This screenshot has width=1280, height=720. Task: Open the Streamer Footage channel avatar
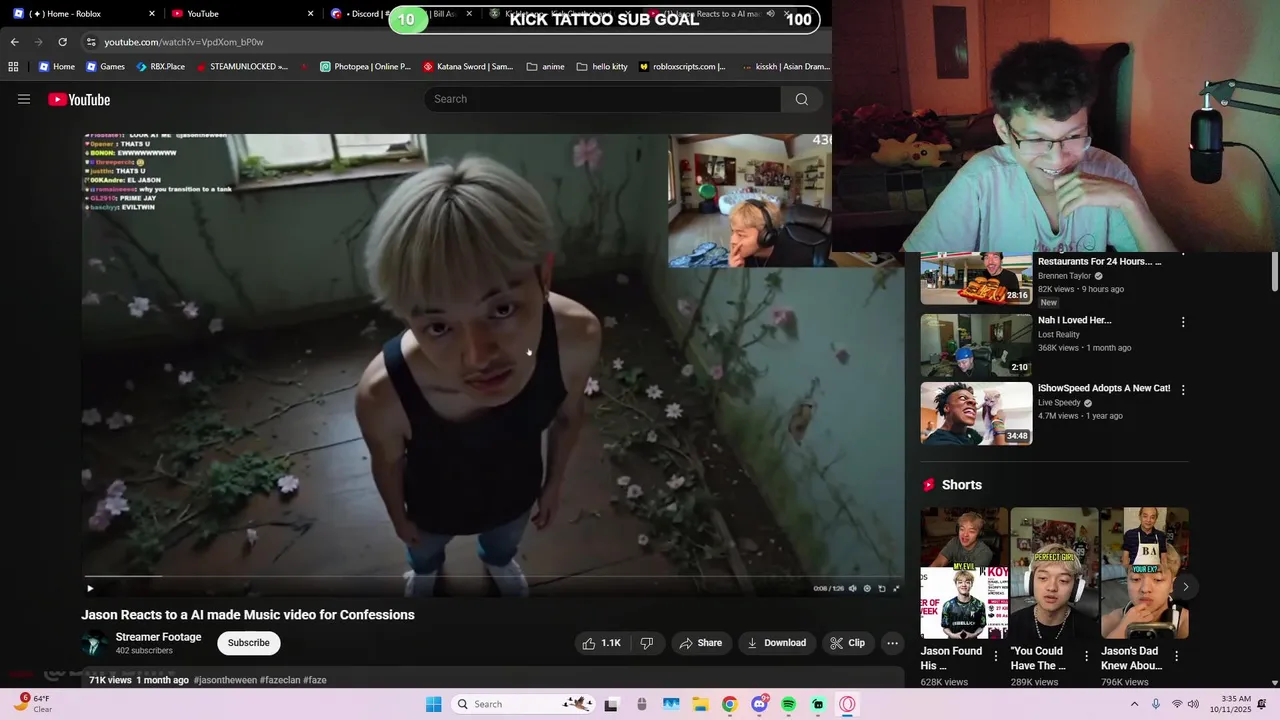click(x=96, y=644)
